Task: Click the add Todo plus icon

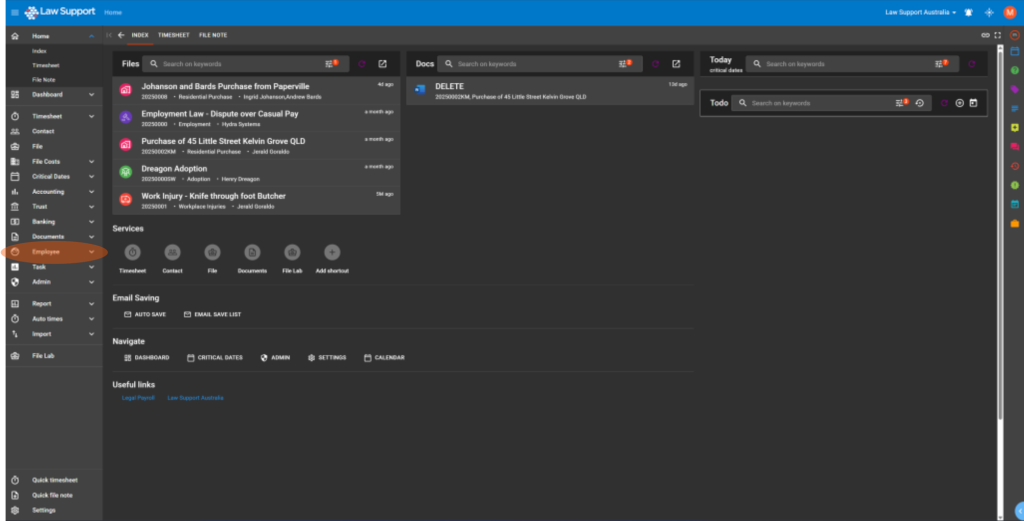Action: (x=959, y=103)
